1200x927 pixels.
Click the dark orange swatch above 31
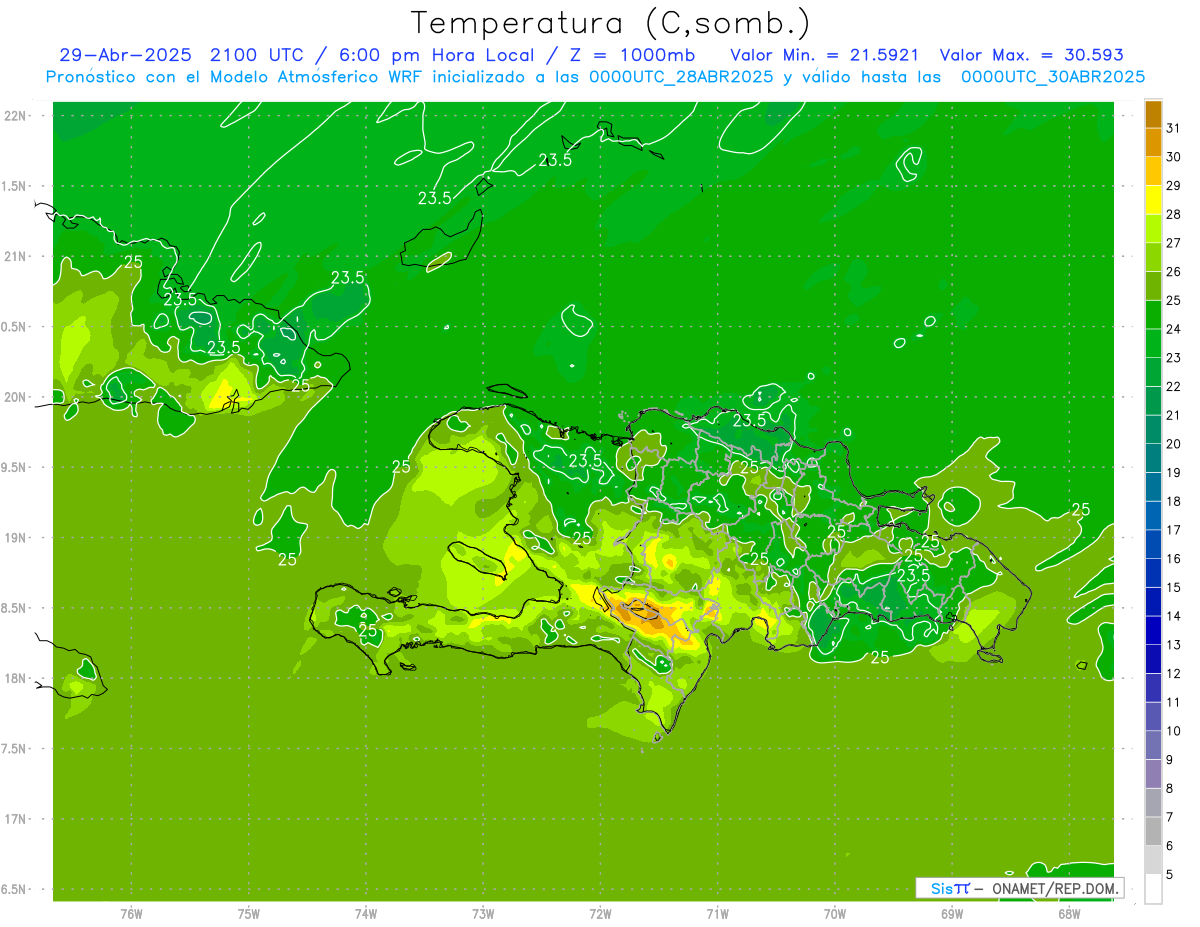(x=1154, y=114)
